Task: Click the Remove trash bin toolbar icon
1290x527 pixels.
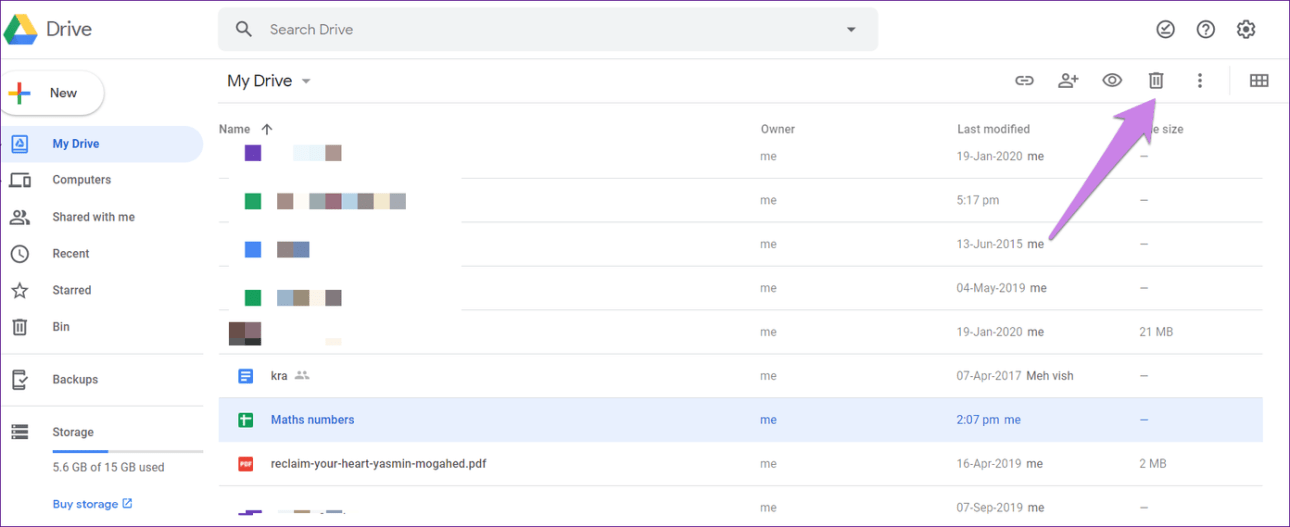Action: click(1156, 81)
